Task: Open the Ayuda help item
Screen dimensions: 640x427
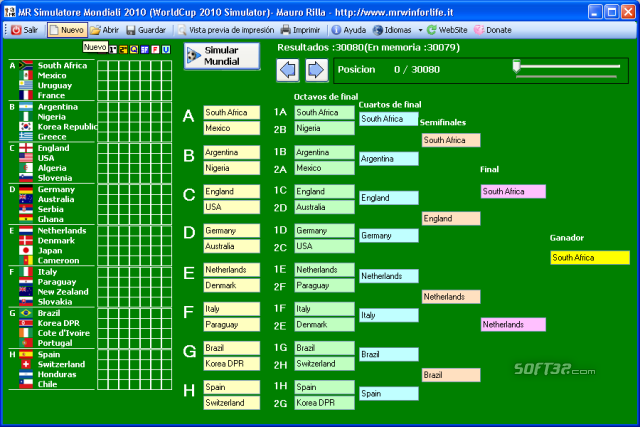Action: tap(349, 30)
